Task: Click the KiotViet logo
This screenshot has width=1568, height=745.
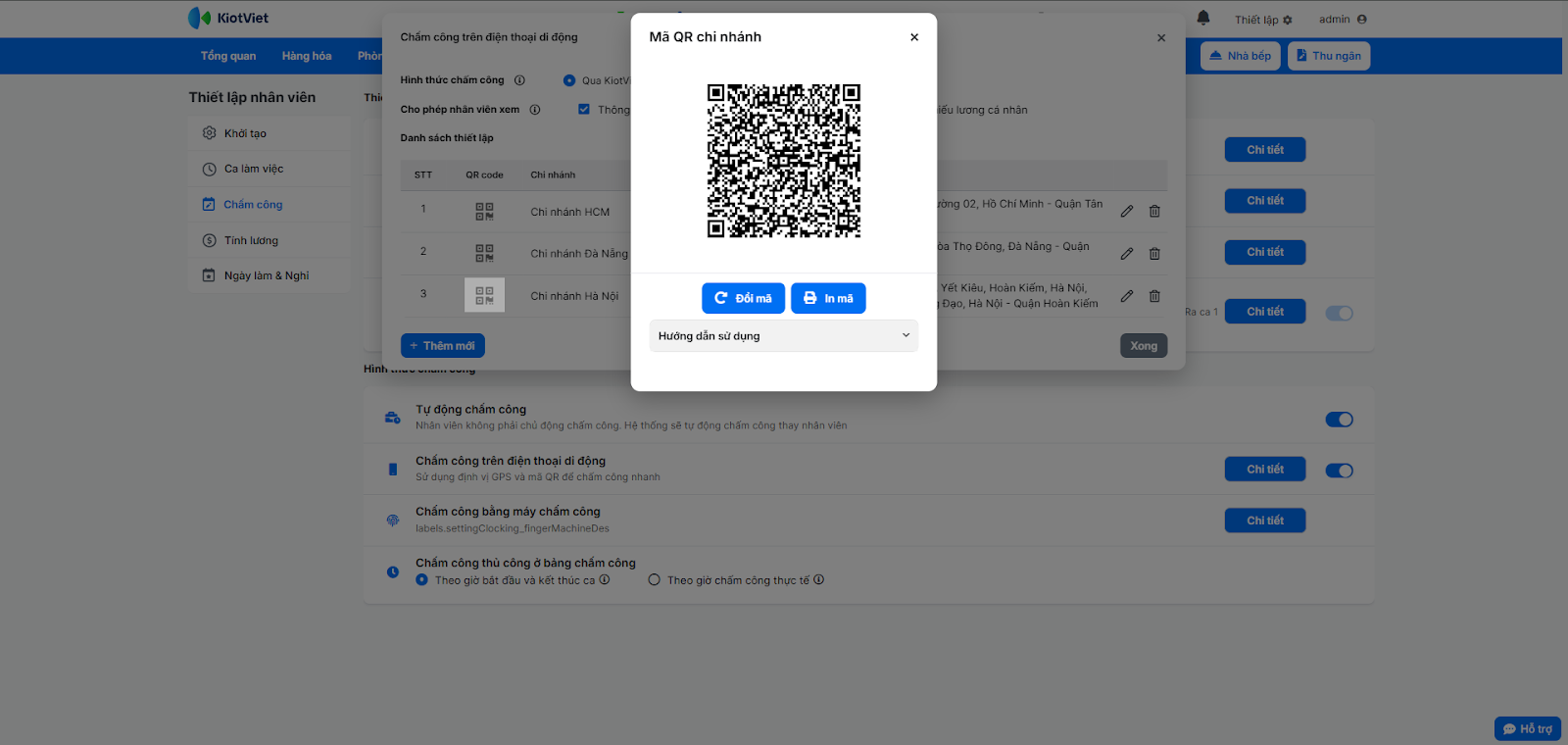Action: coord(228,18)
